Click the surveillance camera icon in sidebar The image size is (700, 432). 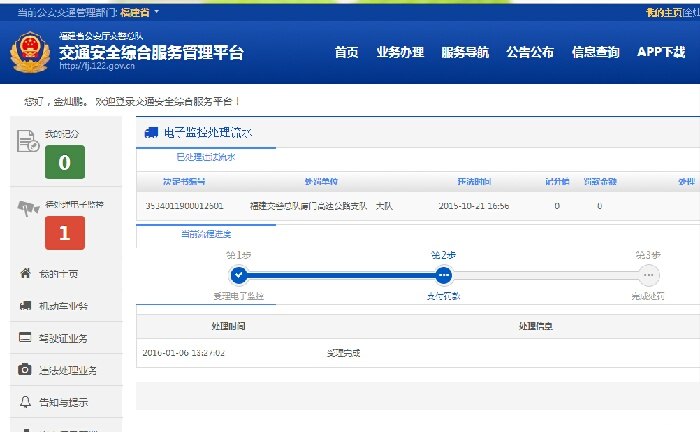click(x=27, y=209)
